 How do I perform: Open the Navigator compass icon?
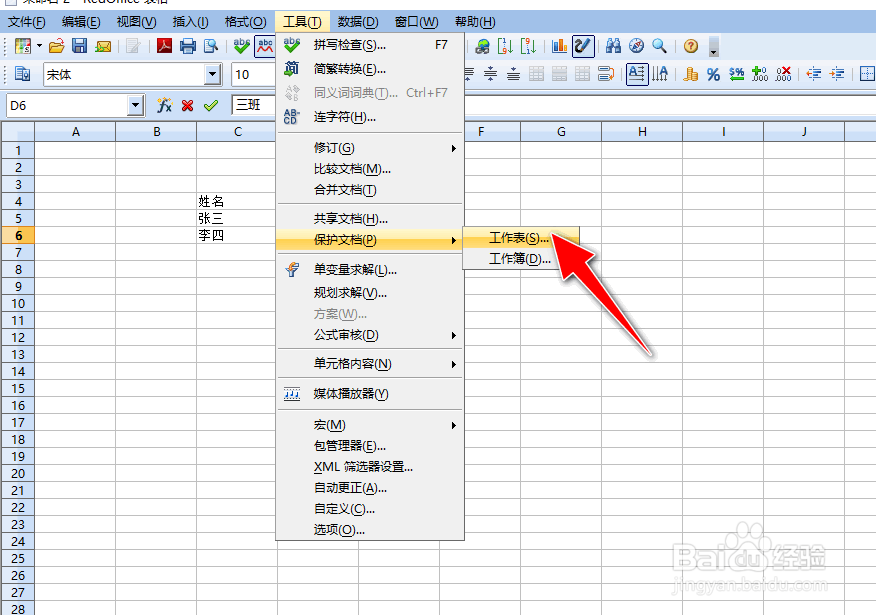[636, 47]
